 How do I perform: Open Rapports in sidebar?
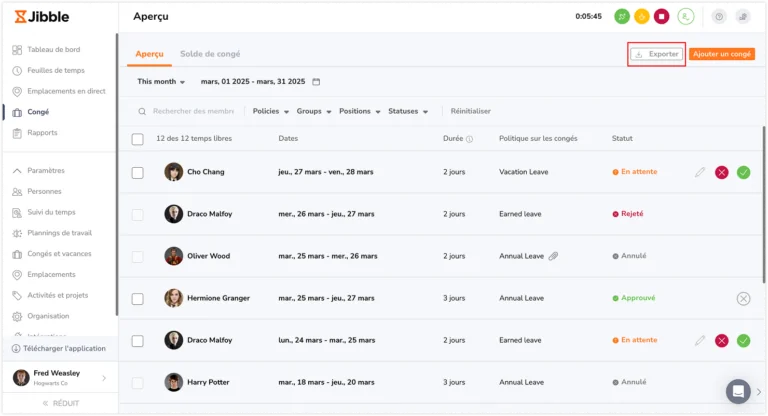point(35,133)
